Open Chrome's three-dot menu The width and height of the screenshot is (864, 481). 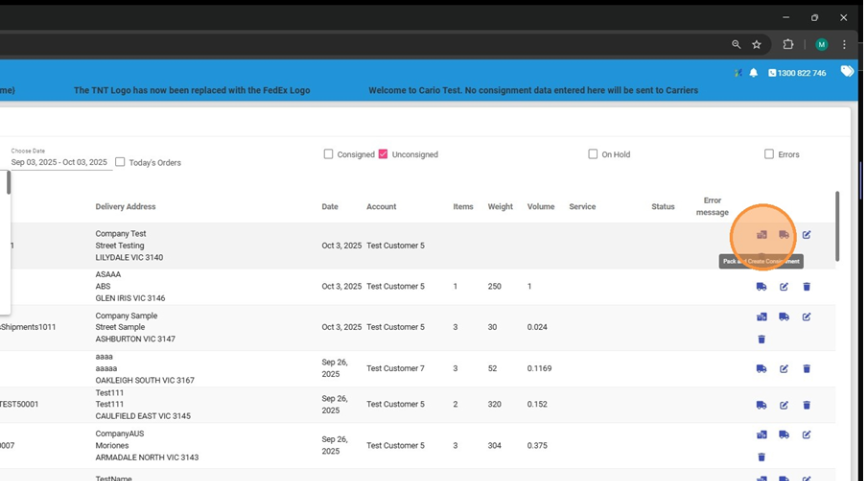pyautogui.click(x=845, y=44)
